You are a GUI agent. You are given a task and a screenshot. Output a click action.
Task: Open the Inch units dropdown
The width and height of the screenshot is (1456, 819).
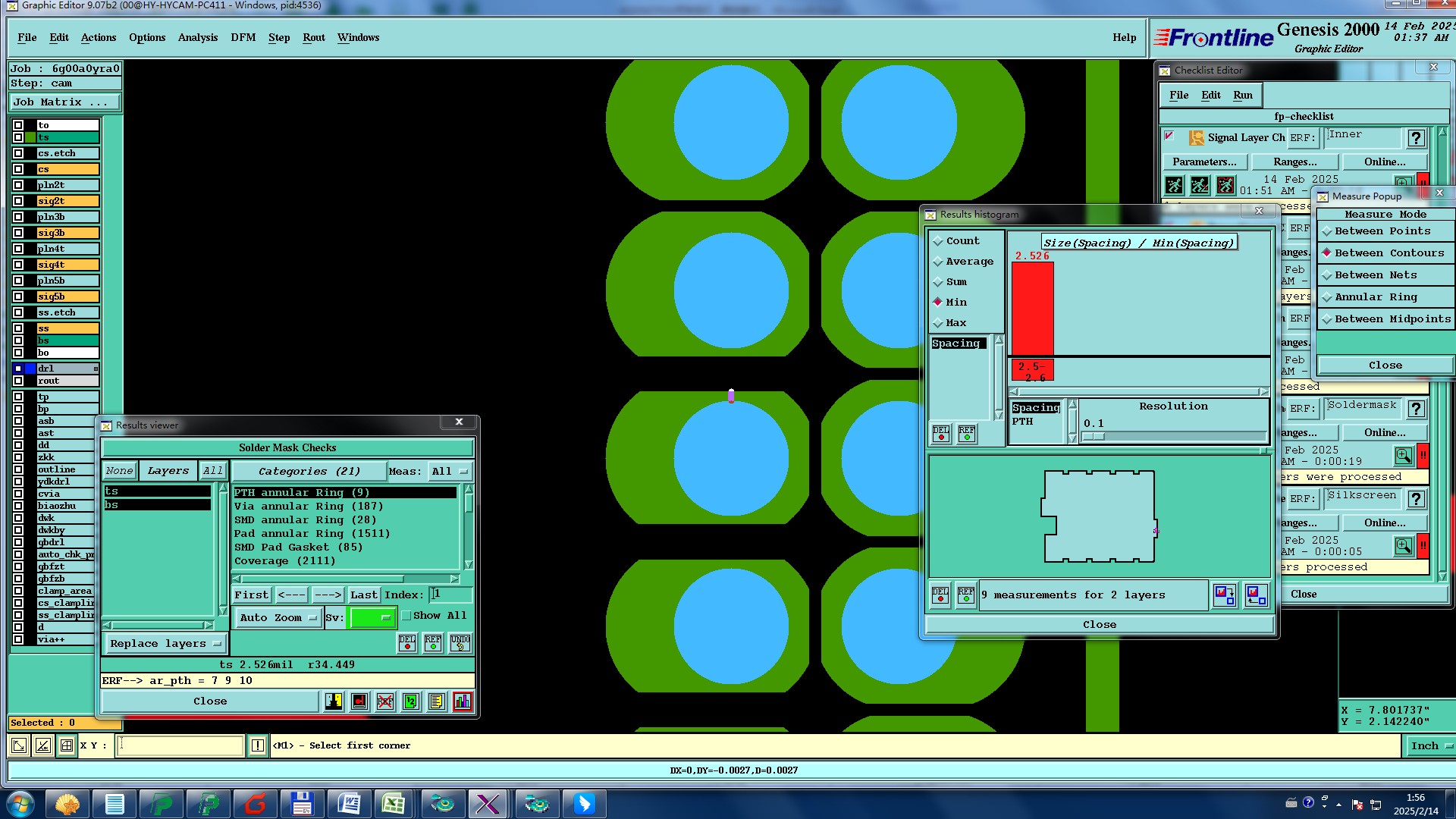pyautogui.click(x=1430, y=746)
